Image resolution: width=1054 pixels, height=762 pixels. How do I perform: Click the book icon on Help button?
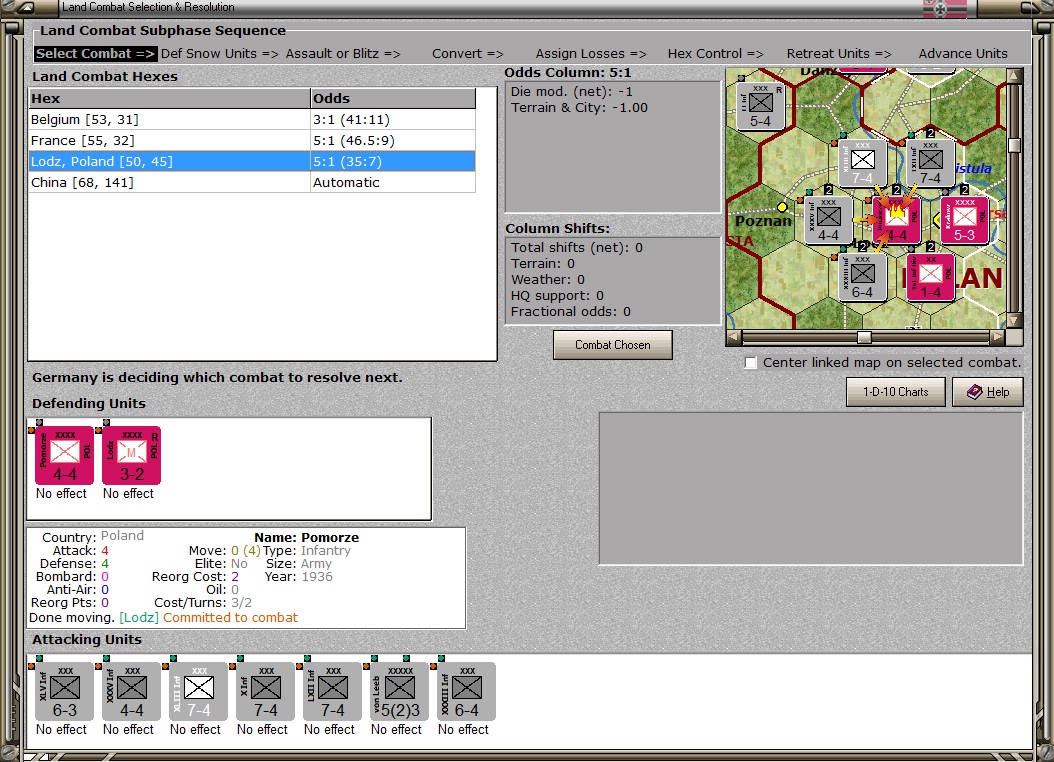coord(975,392)
